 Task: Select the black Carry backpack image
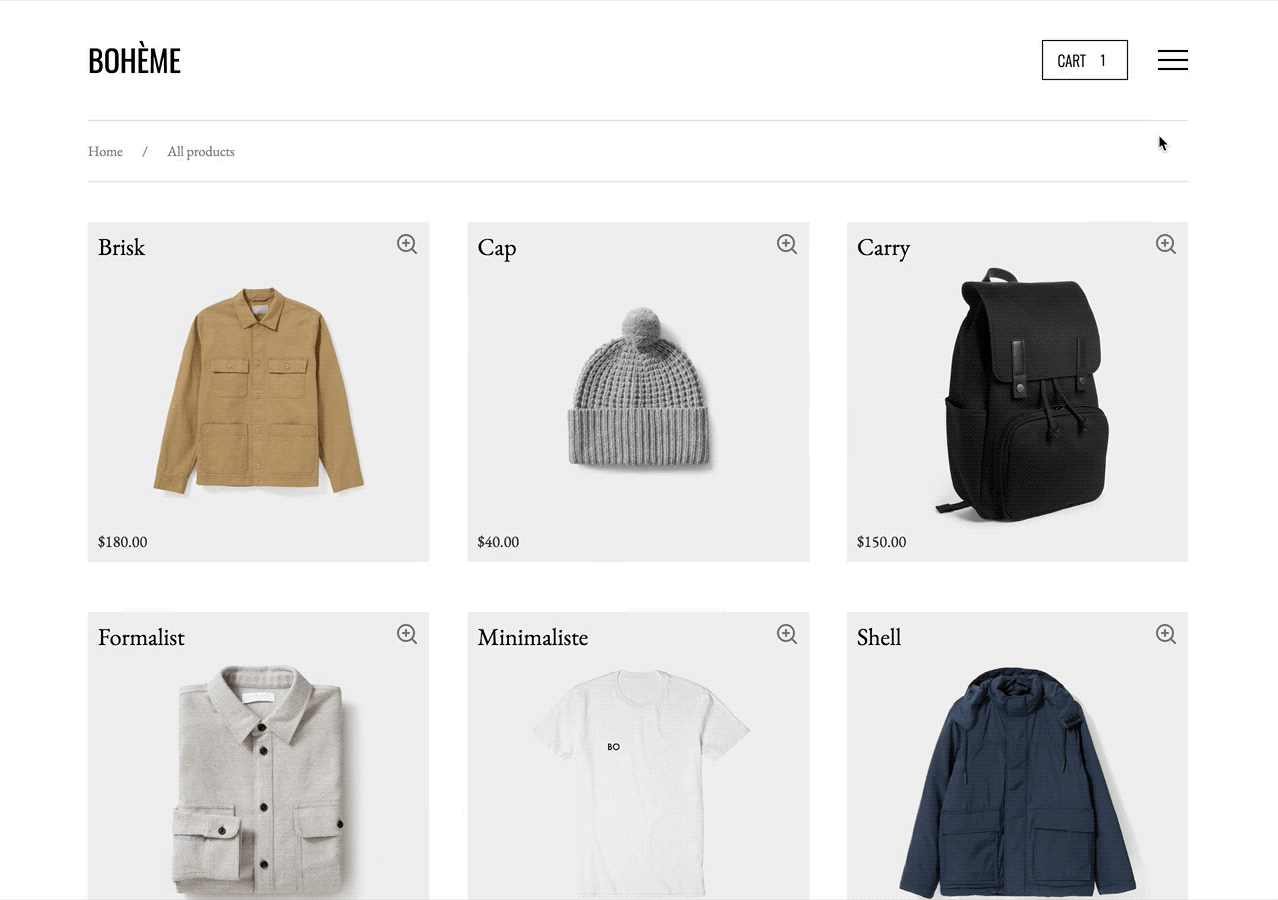[1020, 393]
